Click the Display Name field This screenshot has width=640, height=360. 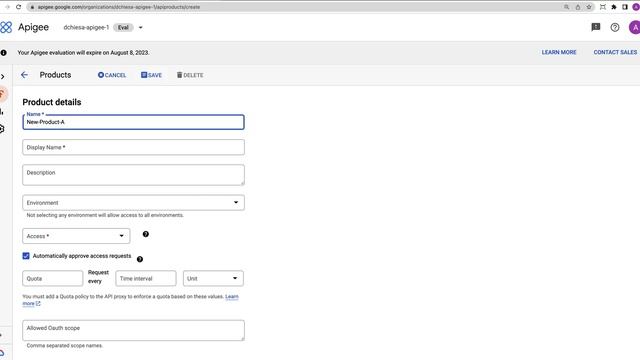(x=133, y=147)
